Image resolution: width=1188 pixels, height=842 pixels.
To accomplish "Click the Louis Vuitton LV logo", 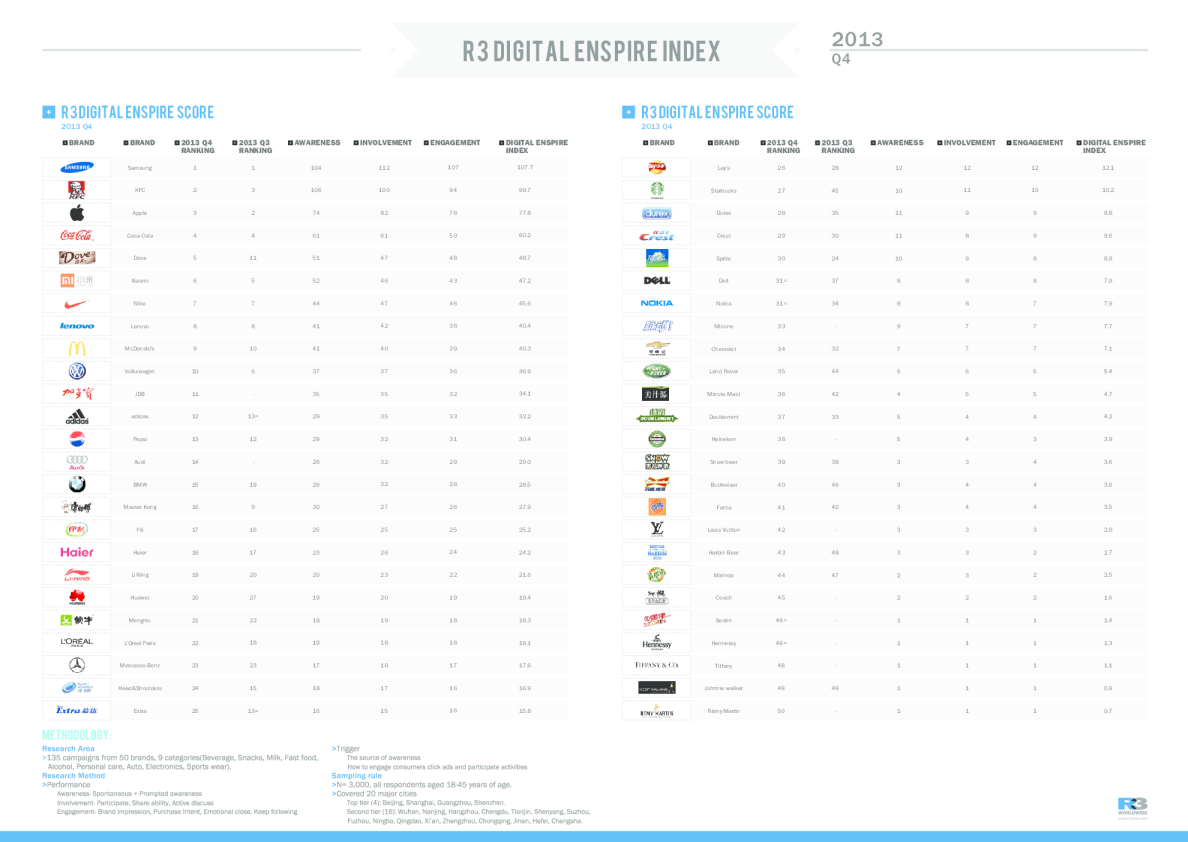I will pyautogui.click(x=656, y=529).
